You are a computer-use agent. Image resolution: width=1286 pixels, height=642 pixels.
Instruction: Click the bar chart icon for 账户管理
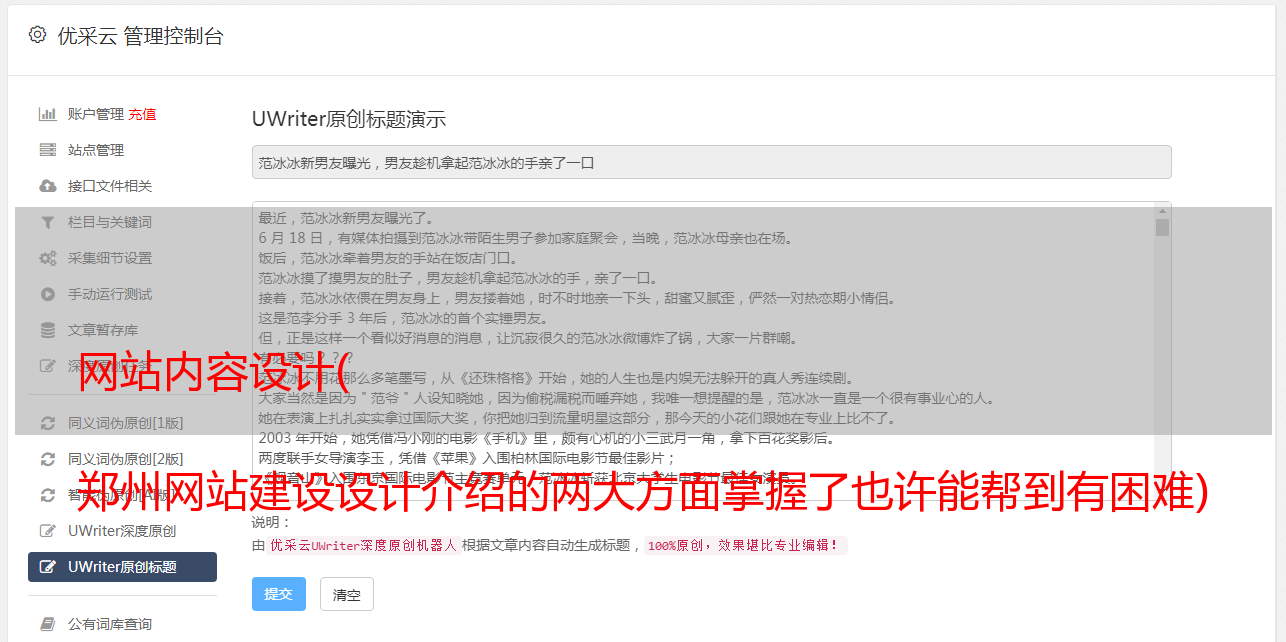pyautogui.click(x=47, y=114)
